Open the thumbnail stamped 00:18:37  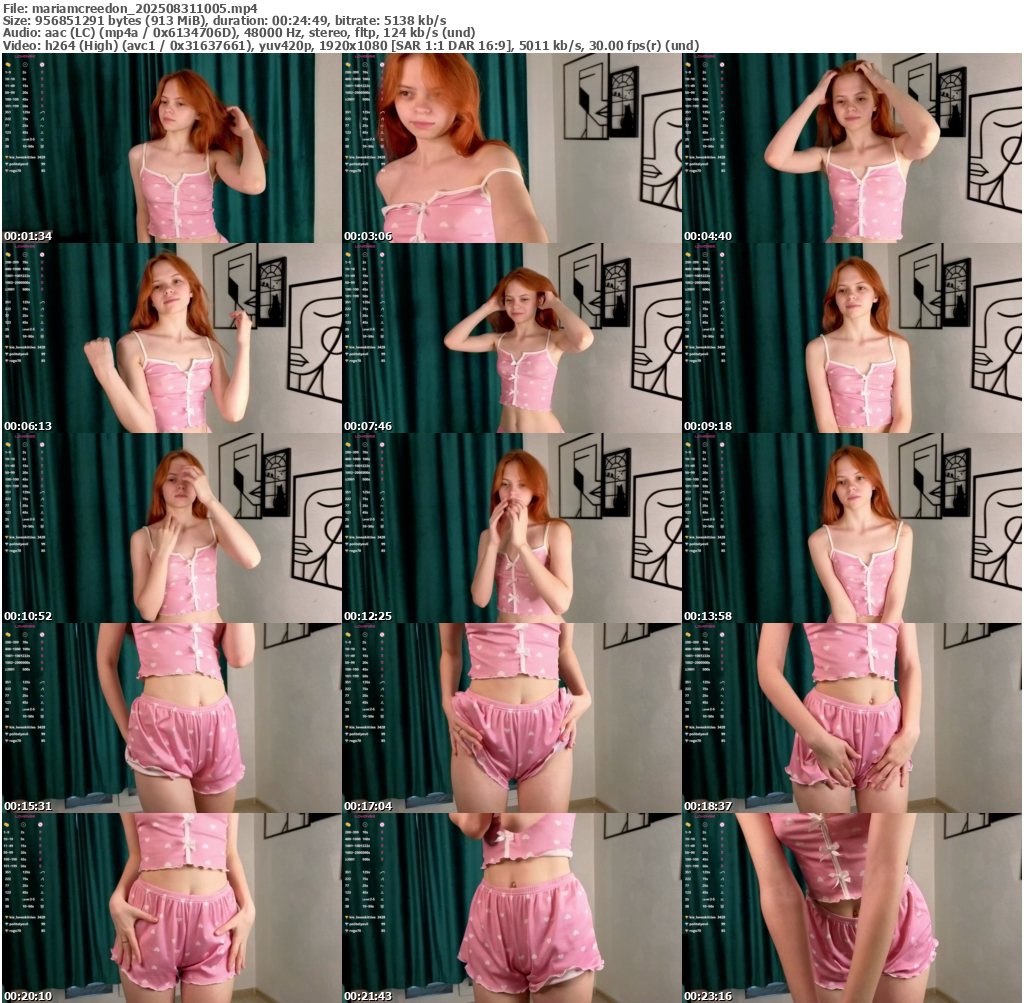(x=852, y=718)
